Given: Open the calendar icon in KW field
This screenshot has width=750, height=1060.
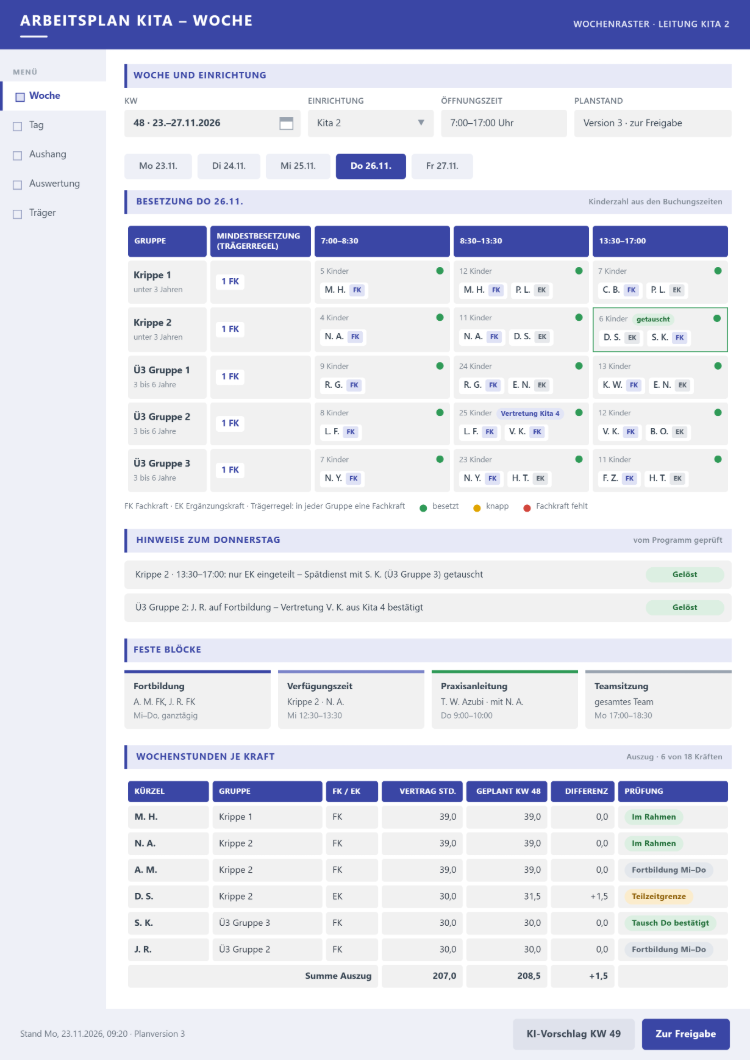Looking at the screenshot, I should 286,123.
